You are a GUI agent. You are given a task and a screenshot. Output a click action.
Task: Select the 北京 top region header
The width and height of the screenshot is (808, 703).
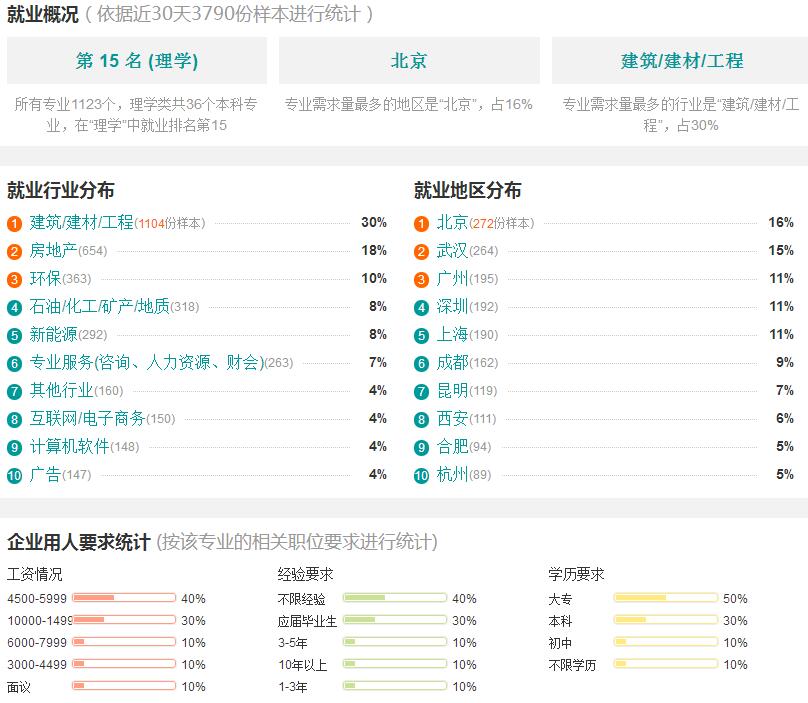[x=409, y=61]
